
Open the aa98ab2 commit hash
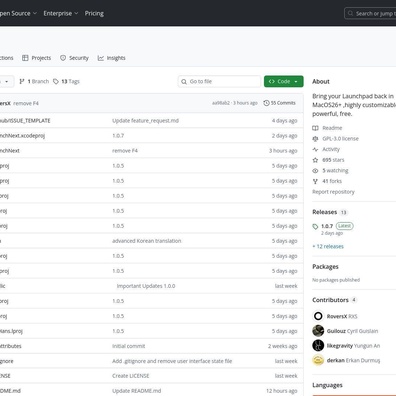(x=221, y=103)
